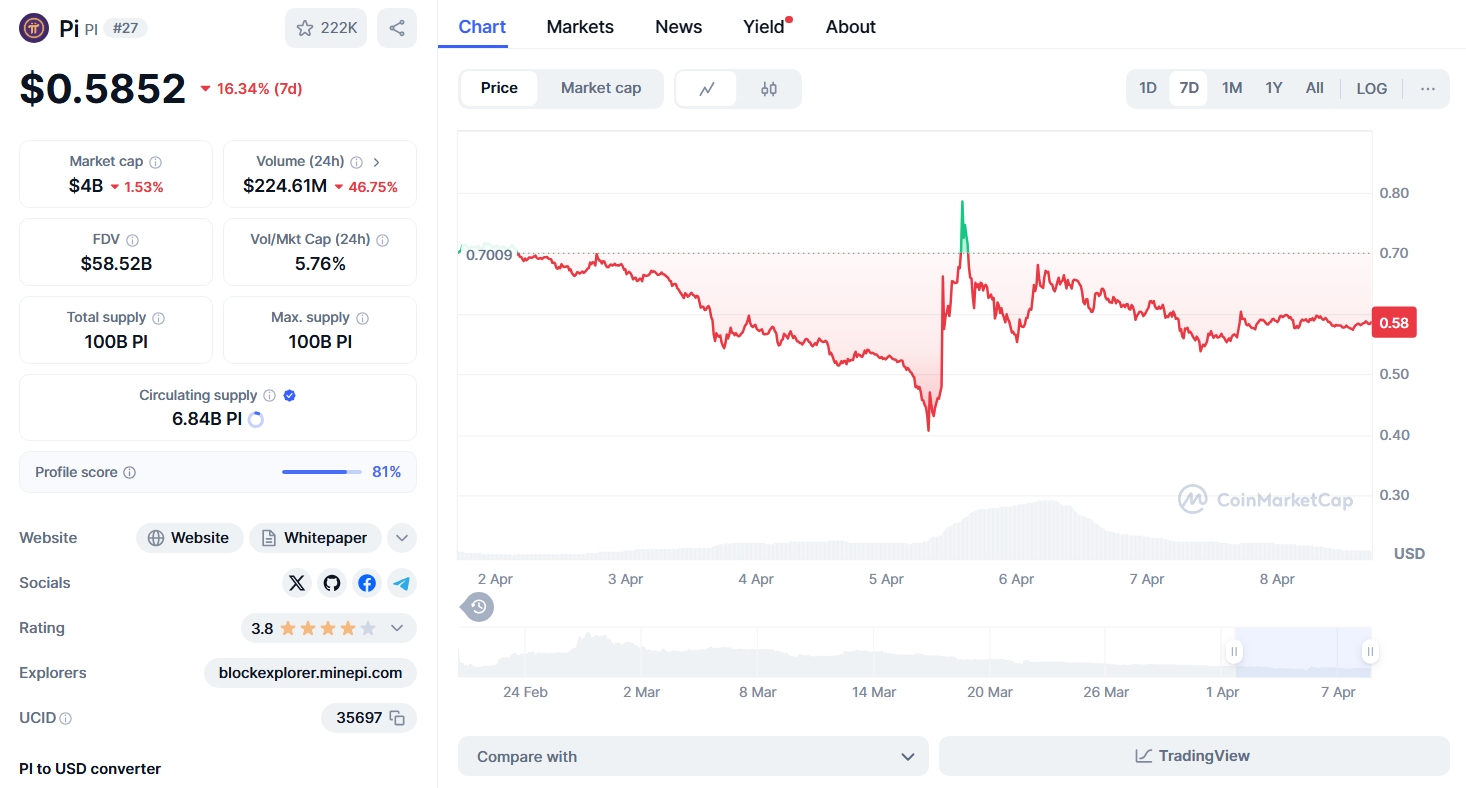Click the #27 rank badge

click(x=125, y=28)
